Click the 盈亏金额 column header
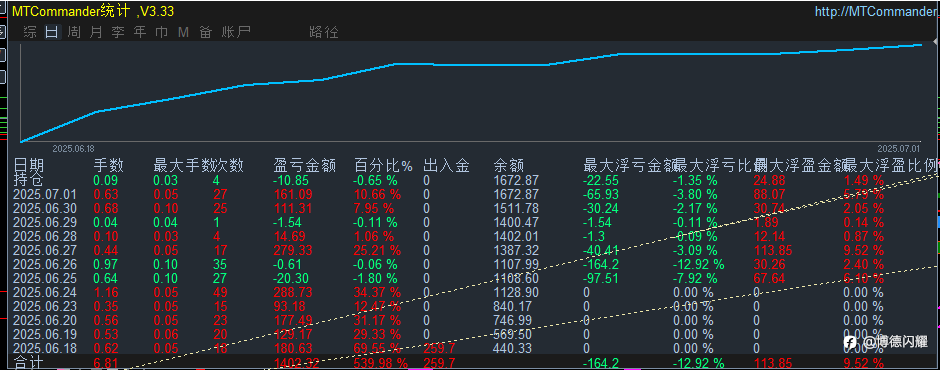 click(305, 166)
